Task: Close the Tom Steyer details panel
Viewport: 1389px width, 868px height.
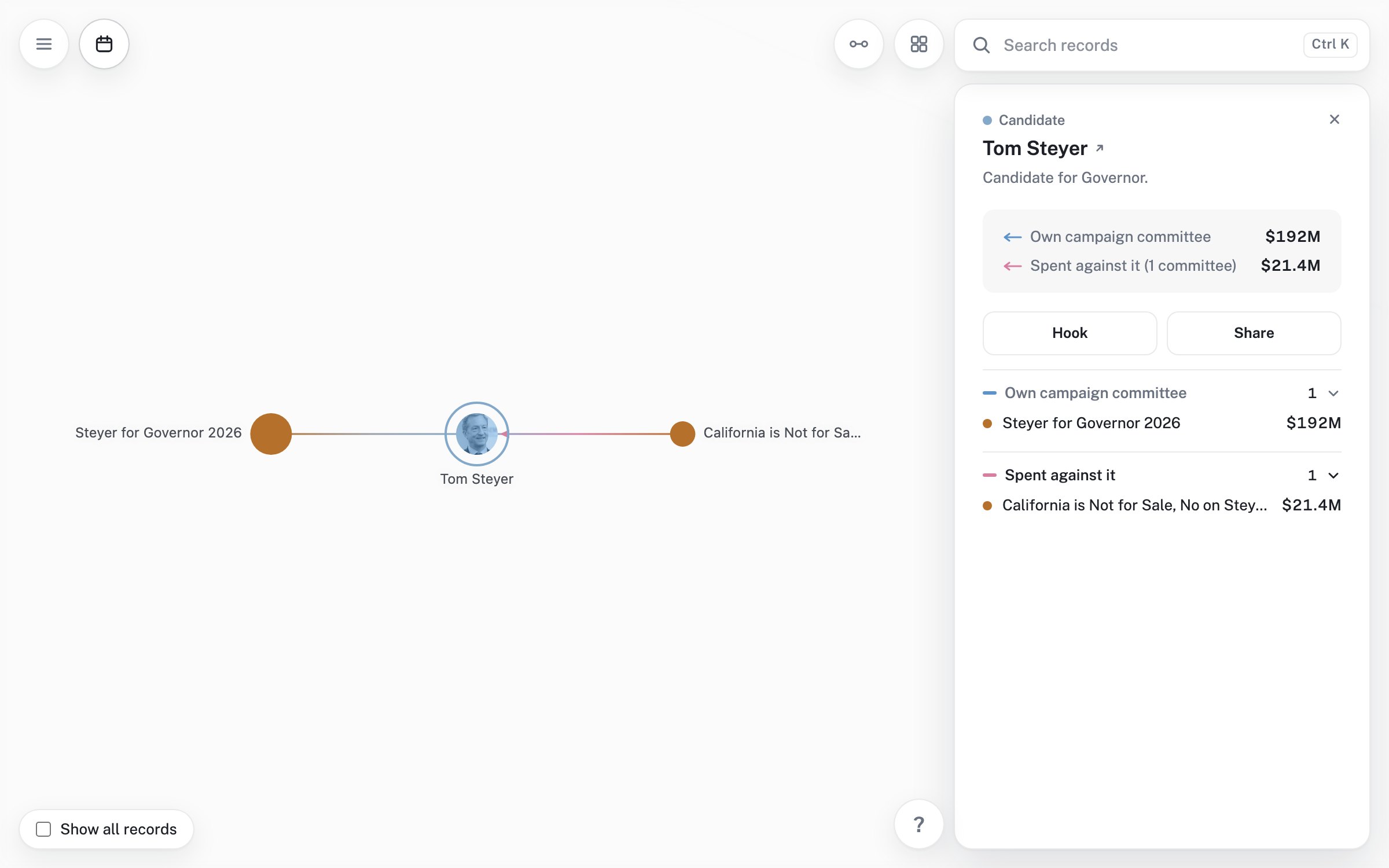Action: click(1335, 119)
